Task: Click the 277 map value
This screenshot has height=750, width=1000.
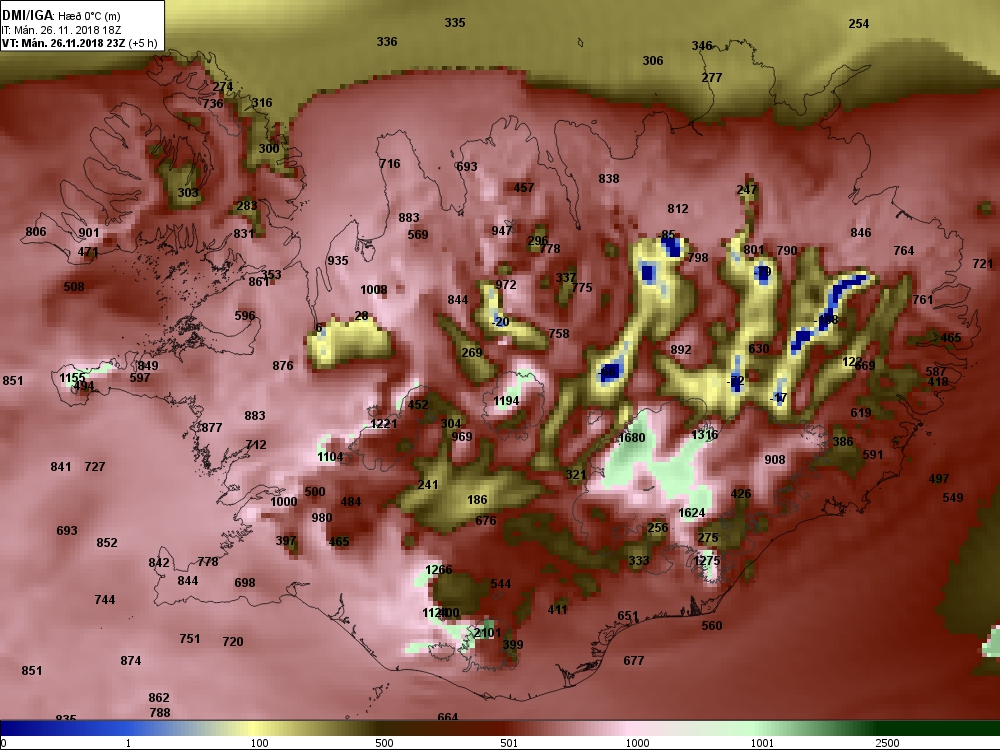Action: click(712, 78)
